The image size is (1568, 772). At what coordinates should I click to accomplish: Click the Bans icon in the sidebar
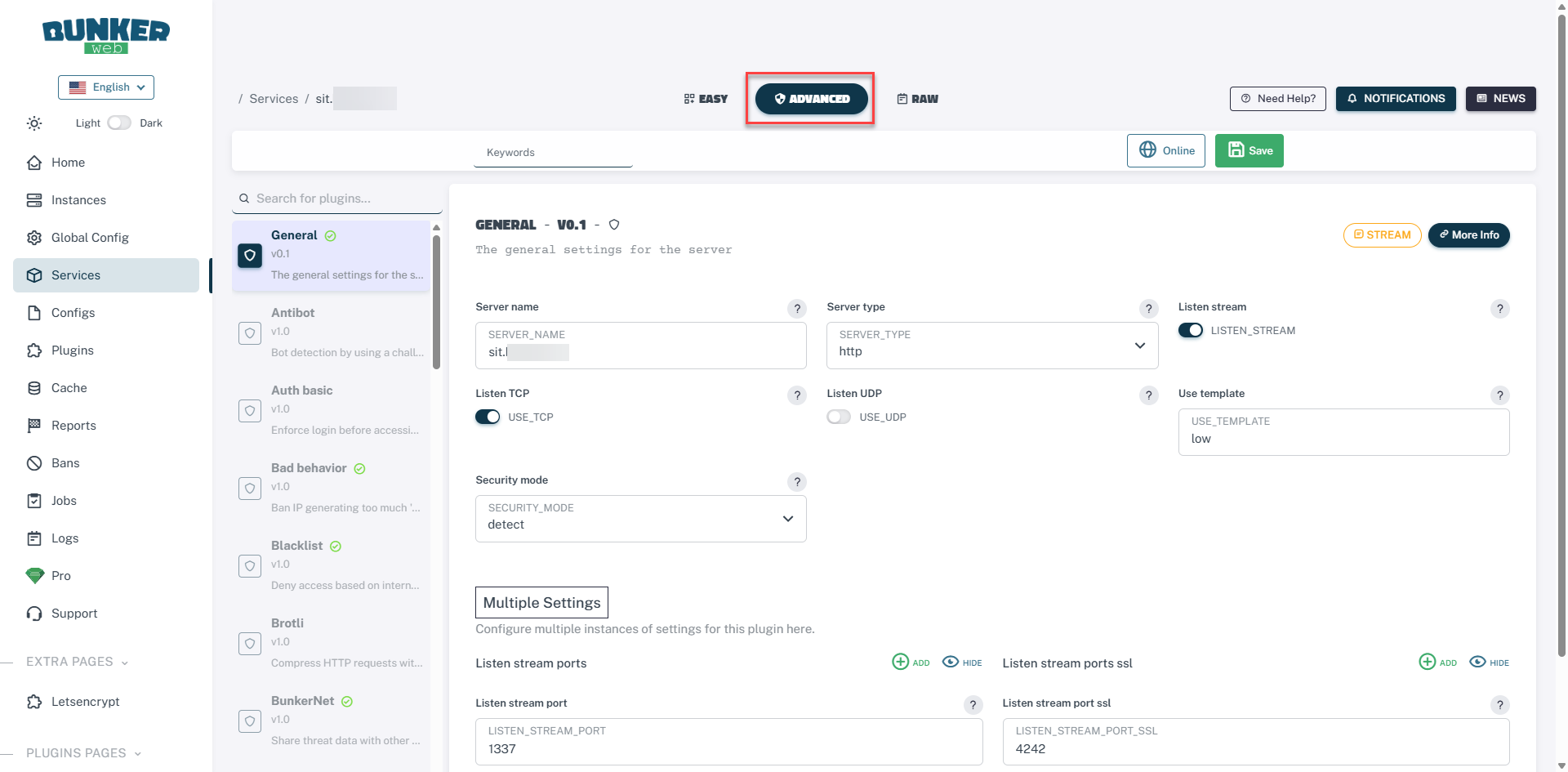(34, 463)
